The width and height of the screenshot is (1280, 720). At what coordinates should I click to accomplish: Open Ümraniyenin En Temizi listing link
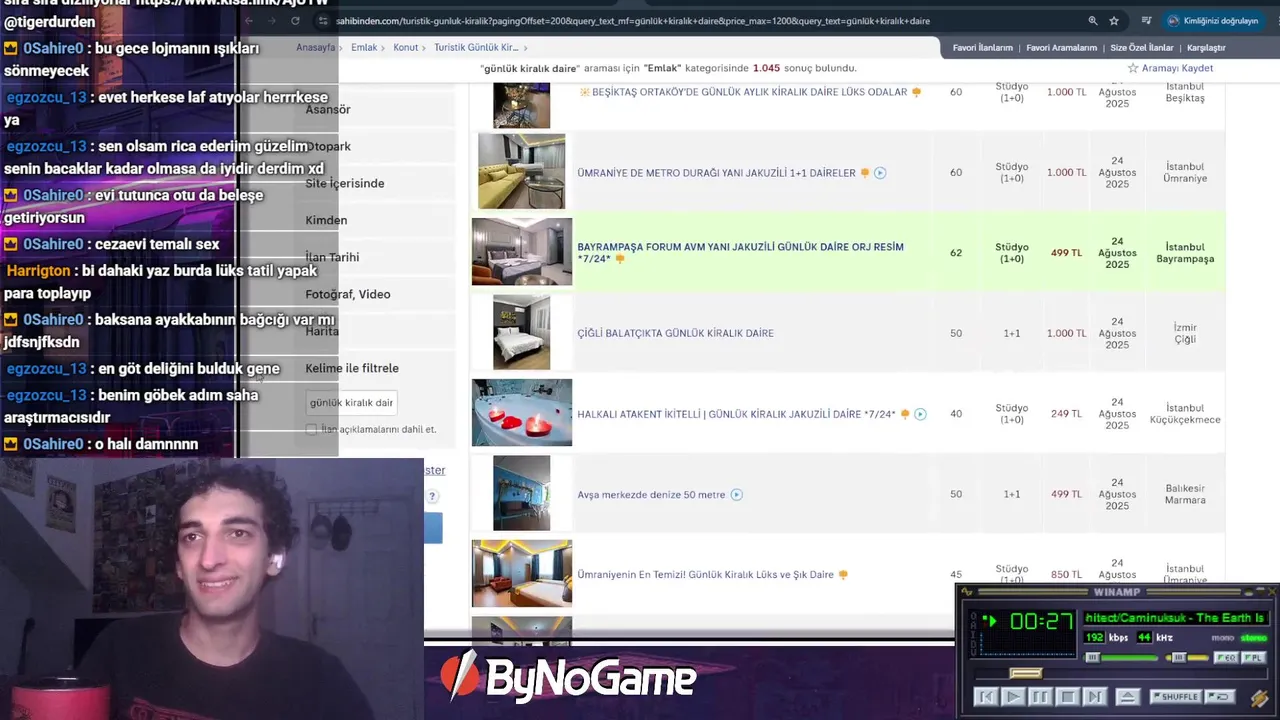[705, 575]
